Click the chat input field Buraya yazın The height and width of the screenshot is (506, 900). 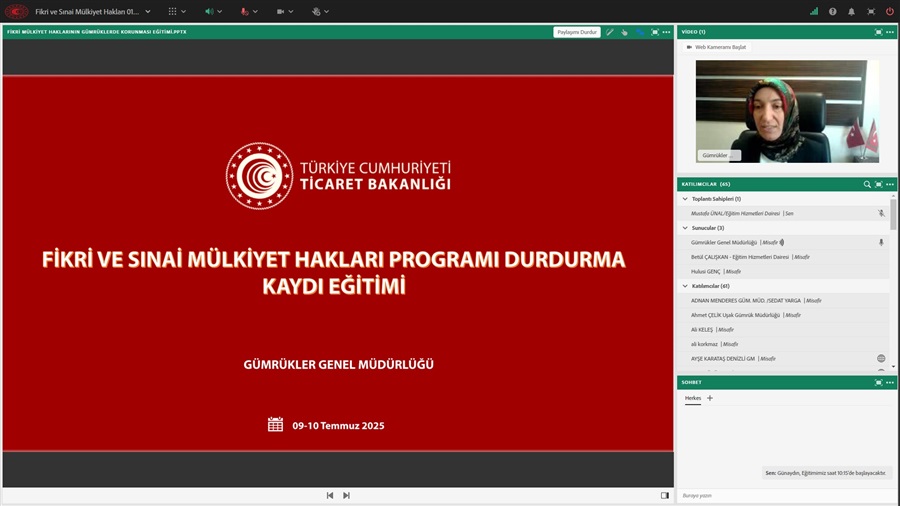[x=787, y=495]
